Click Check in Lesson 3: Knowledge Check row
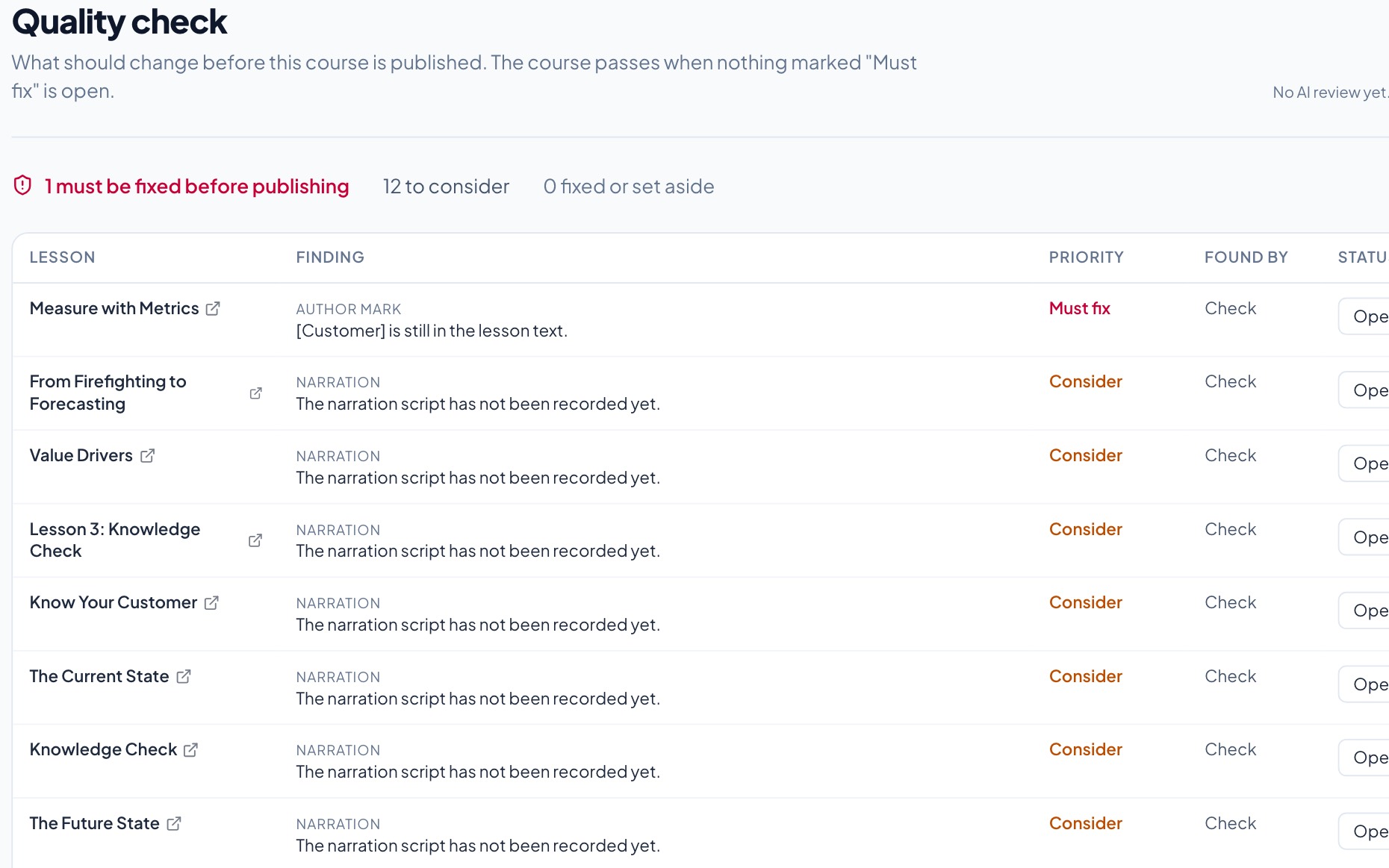Viewport: 1389px width, 868px height. click(x=1231, y=529)
